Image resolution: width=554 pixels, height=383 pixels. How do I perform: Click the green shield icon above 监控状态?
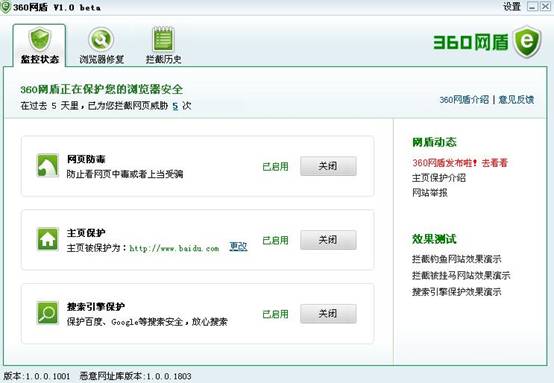tap(40, 38)
